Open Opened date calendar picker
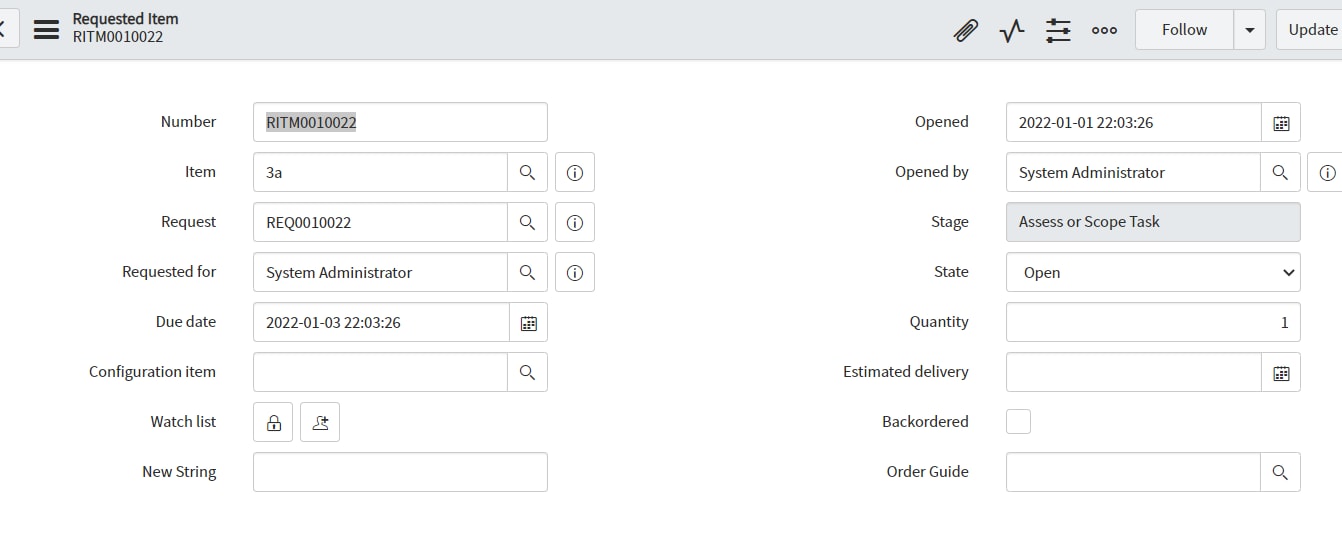Viewport: 1342px width, 533px height. pyautogui.click(x=1281, y=123)
